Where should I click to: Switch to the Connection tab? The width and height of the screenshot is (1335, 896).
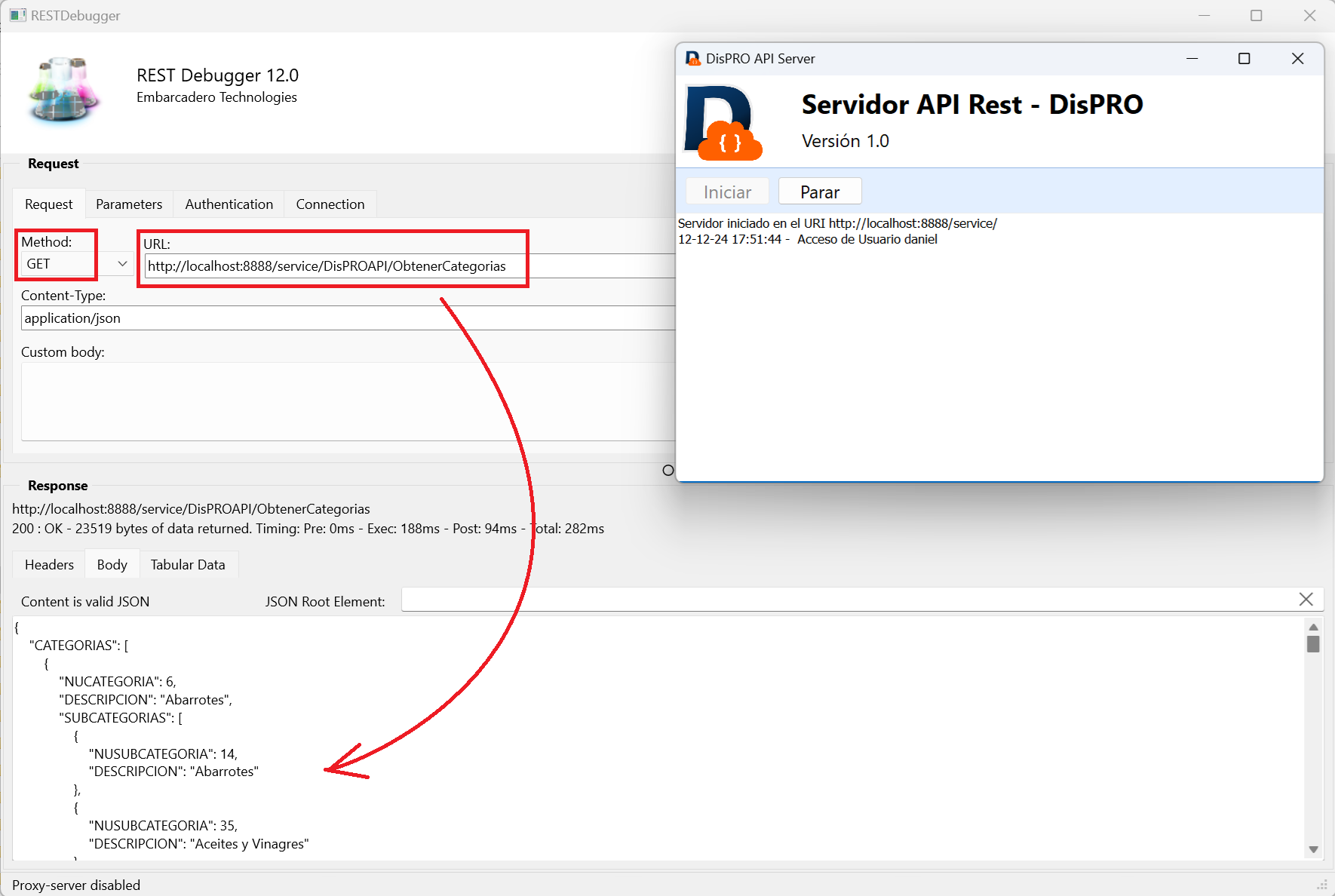(x=330, y=204)
